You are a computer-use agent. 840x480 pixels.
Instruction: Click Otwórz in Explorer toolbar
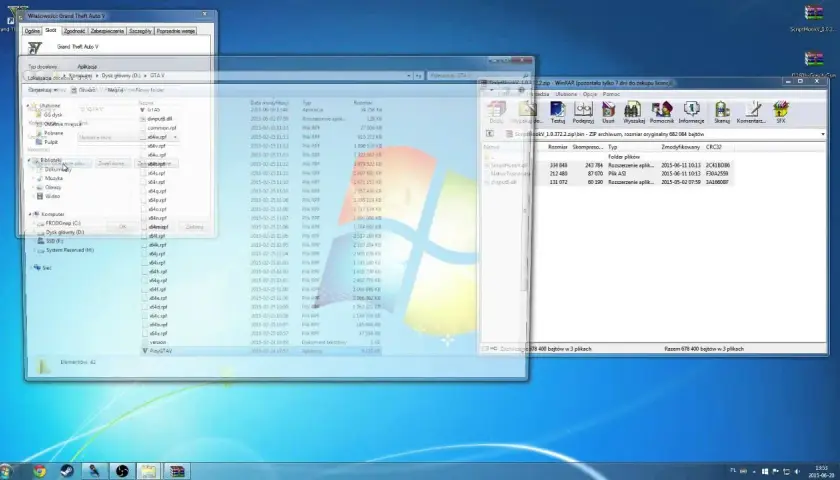coord(83,90)
